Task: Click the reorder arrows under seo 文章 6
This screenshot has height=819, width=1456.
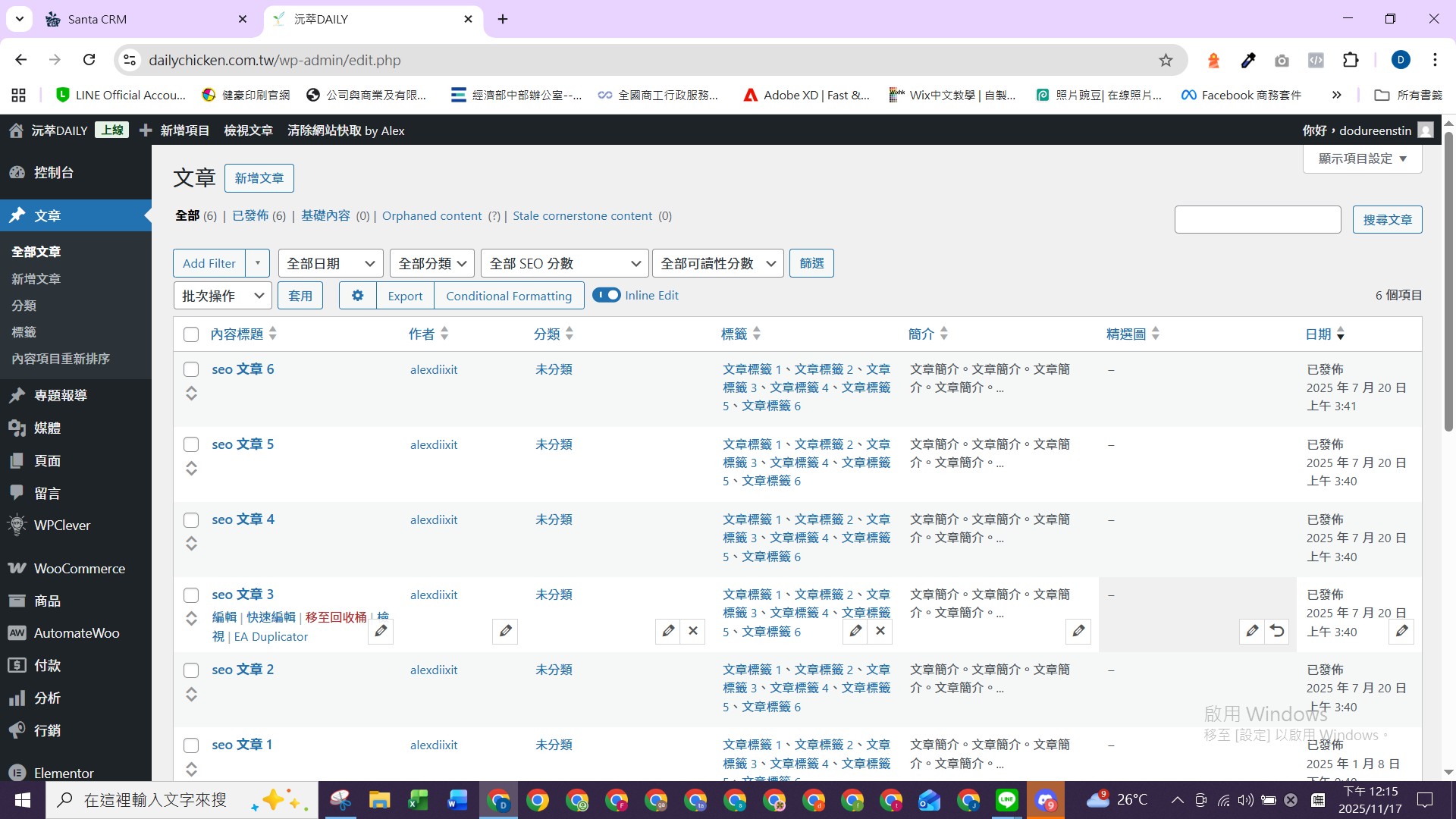Action: click(191, 393)
